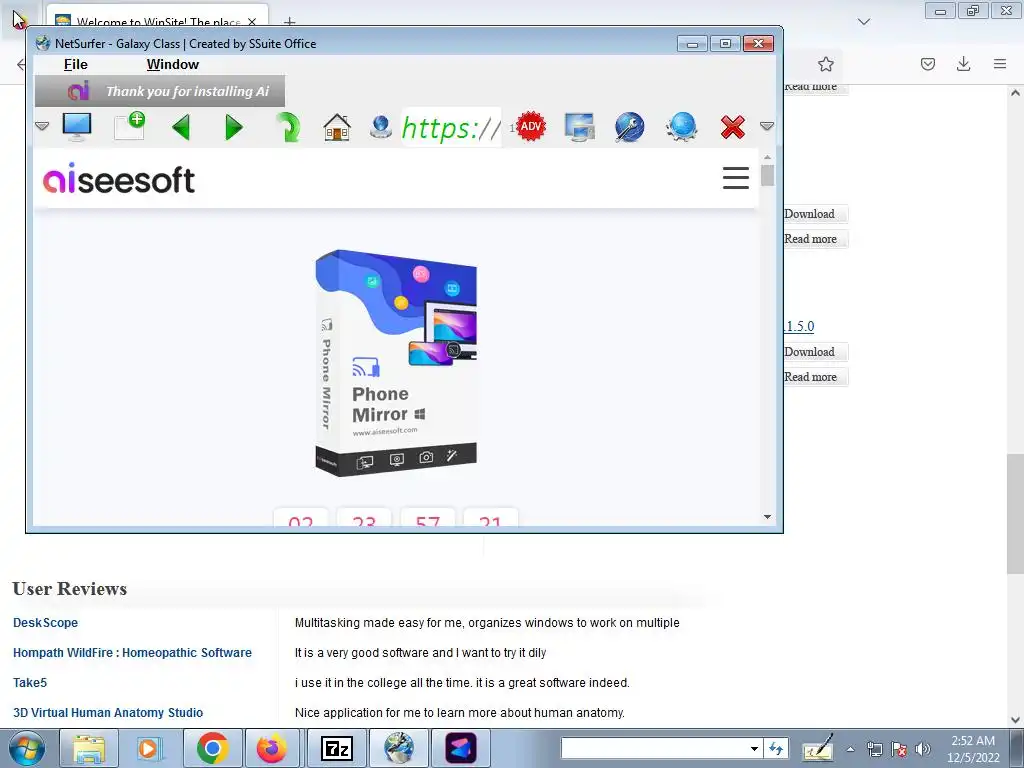The image size is (1024, 768).
Task: Click the taskbar address refresh arrows button
Action: point(776,748)
